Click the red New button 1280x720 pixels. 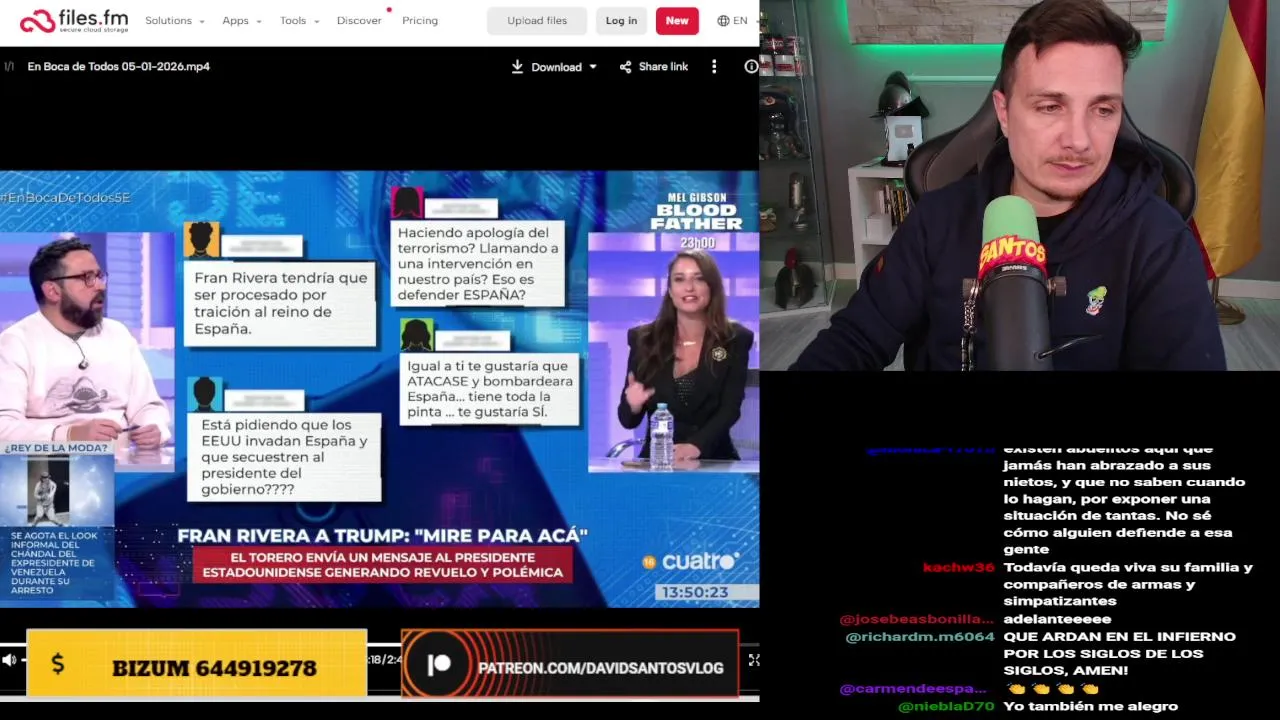677,21
